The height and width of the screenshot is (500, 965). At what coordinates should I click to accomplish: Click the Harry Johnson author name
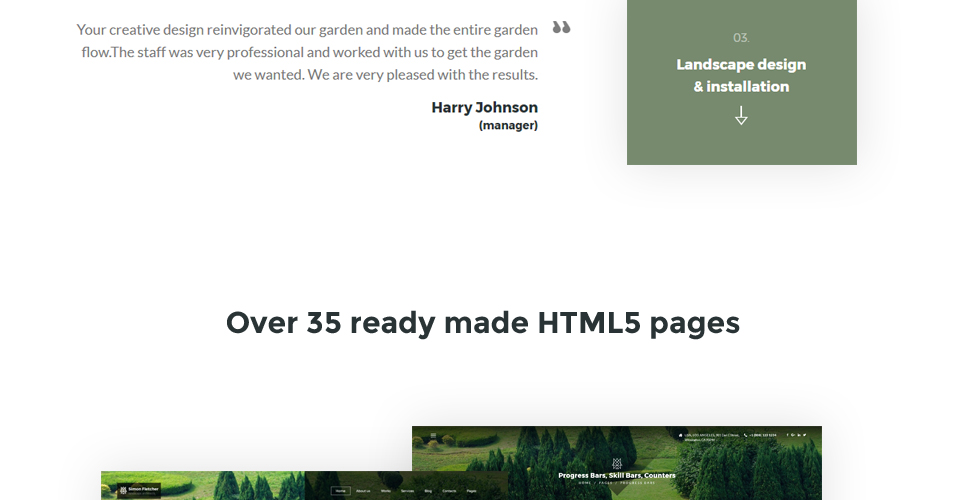pyautogui.click(x=484, y=107)
